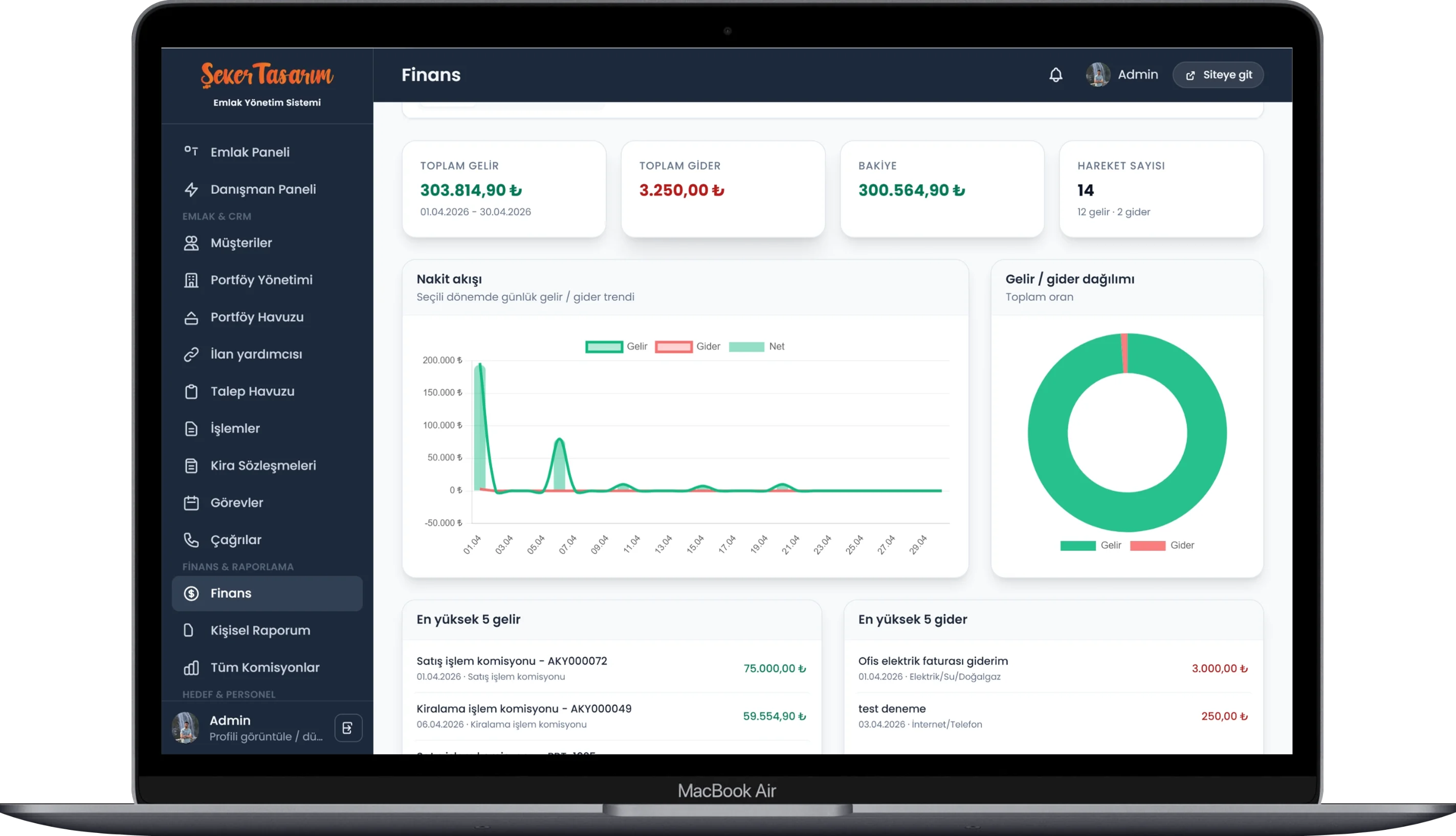Open Portföy Yönetimi section
This screenshot has height=836, width=1456.
(267, 280)
